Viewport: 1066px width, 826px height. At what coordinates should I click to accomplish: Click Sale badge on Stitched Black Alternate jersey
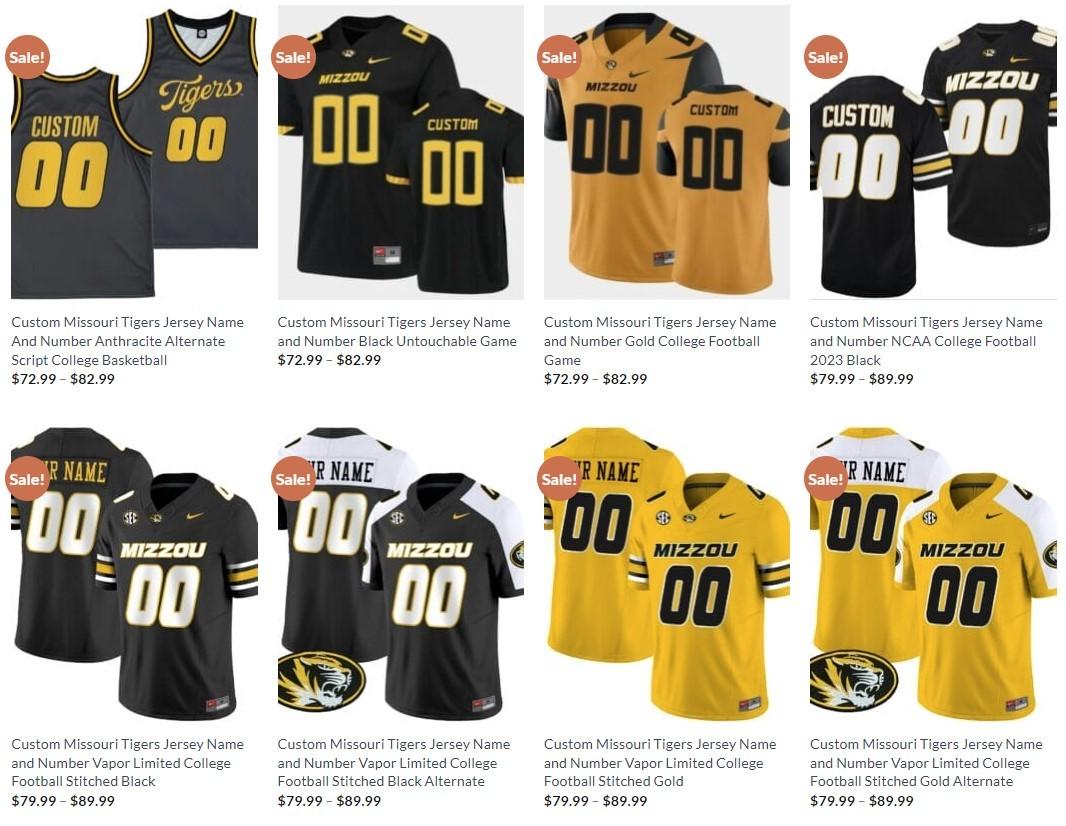(293, 479)
